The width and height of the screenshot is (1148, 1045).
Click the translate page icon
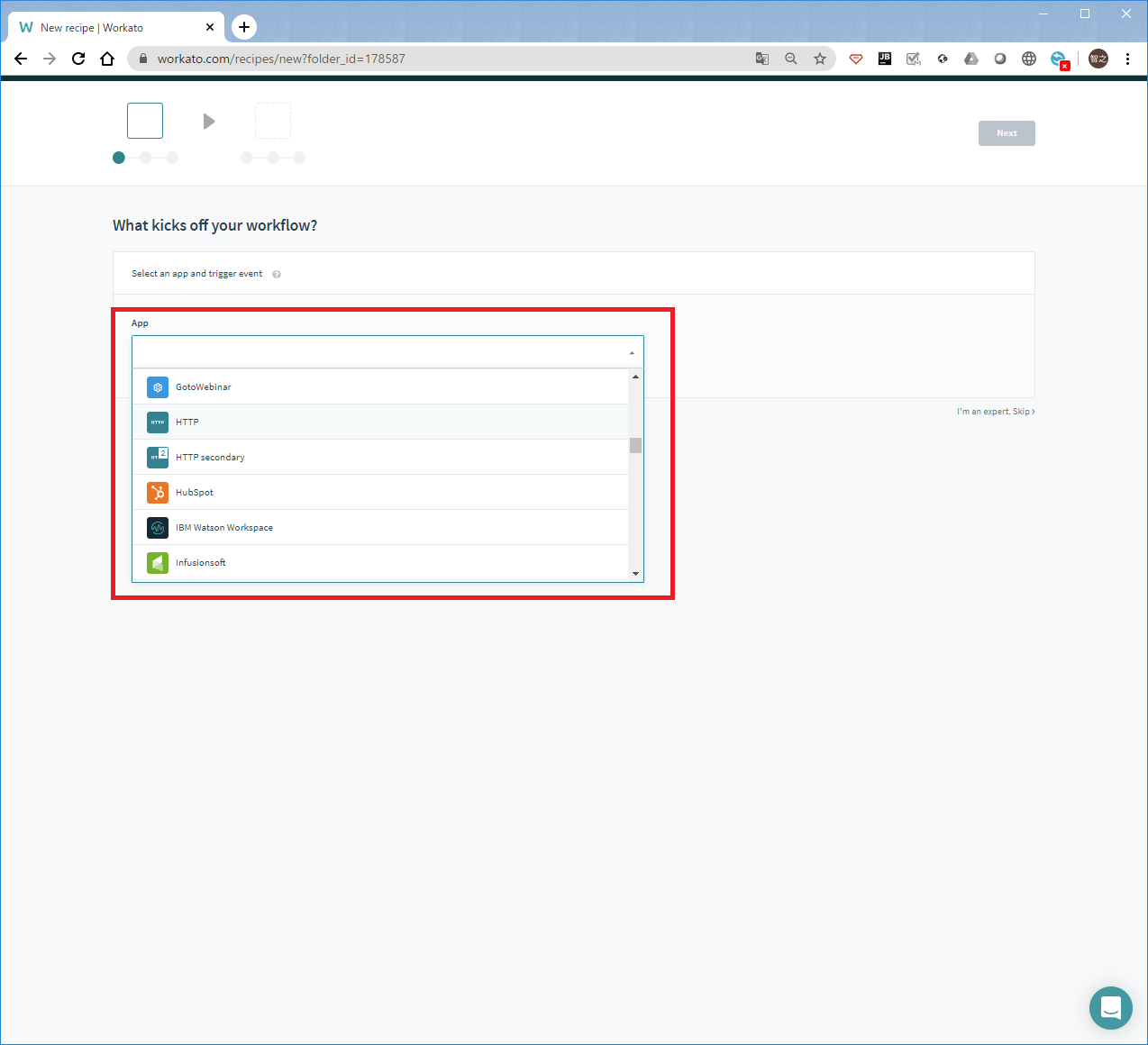click(762, 59)
